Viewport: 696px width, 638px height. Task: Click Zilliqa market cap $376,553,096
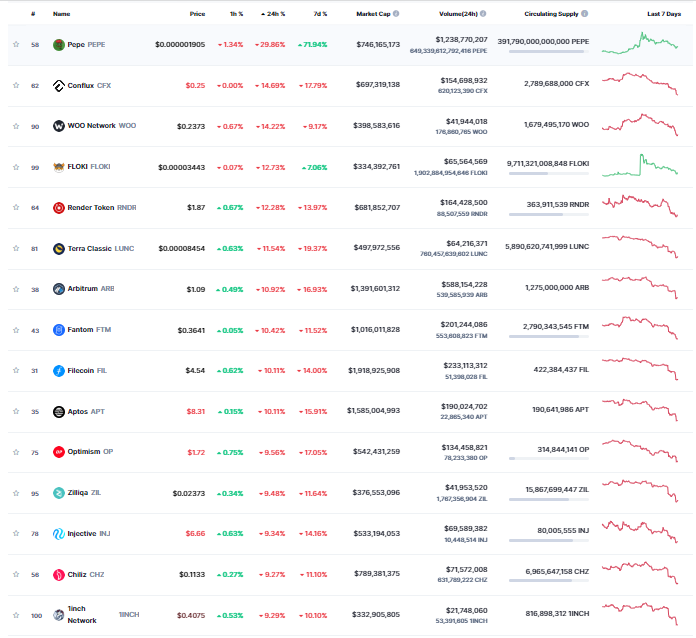[x=376, y=492]
